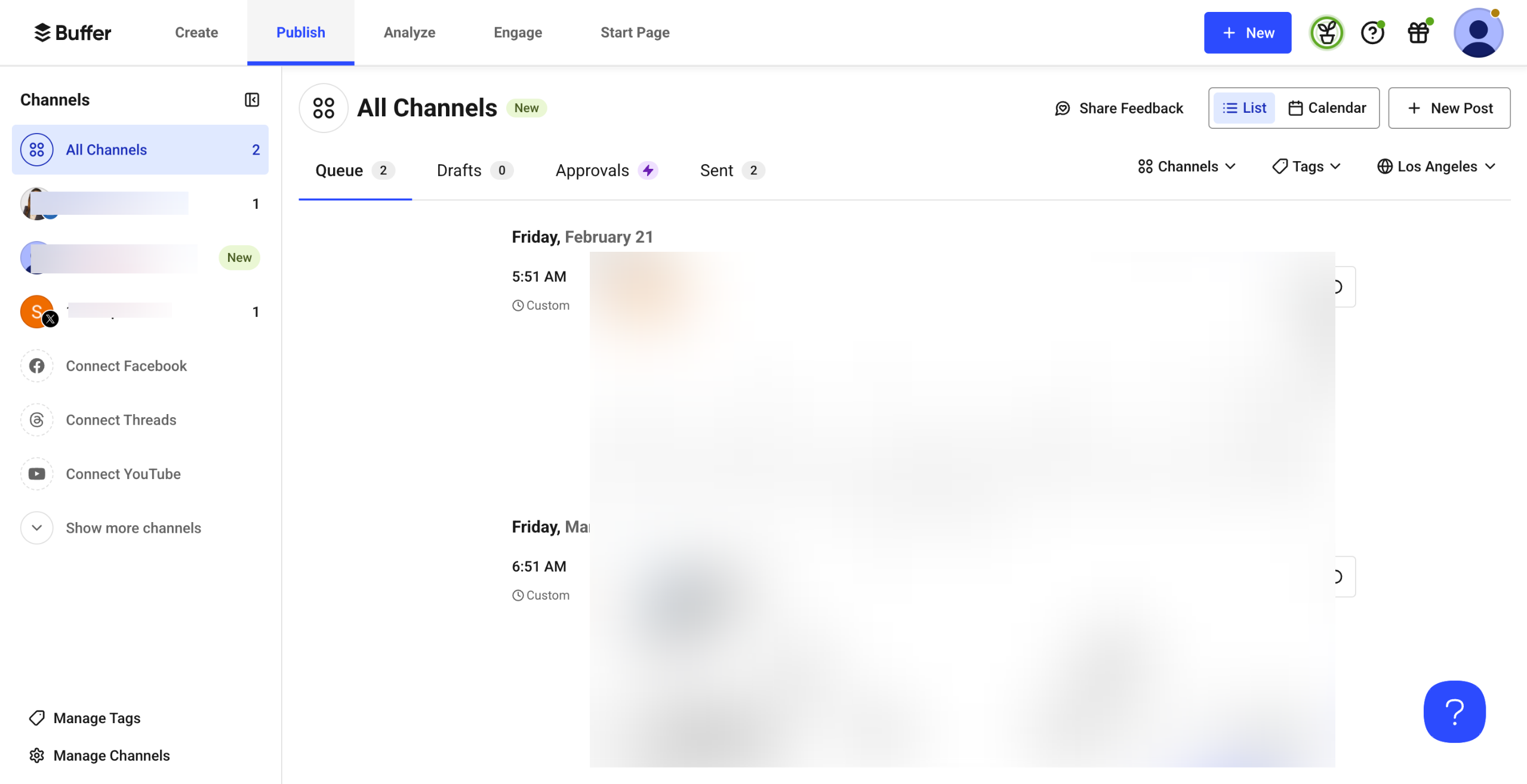
Task: Click the Buffer logo
Action: pos(72,33)
